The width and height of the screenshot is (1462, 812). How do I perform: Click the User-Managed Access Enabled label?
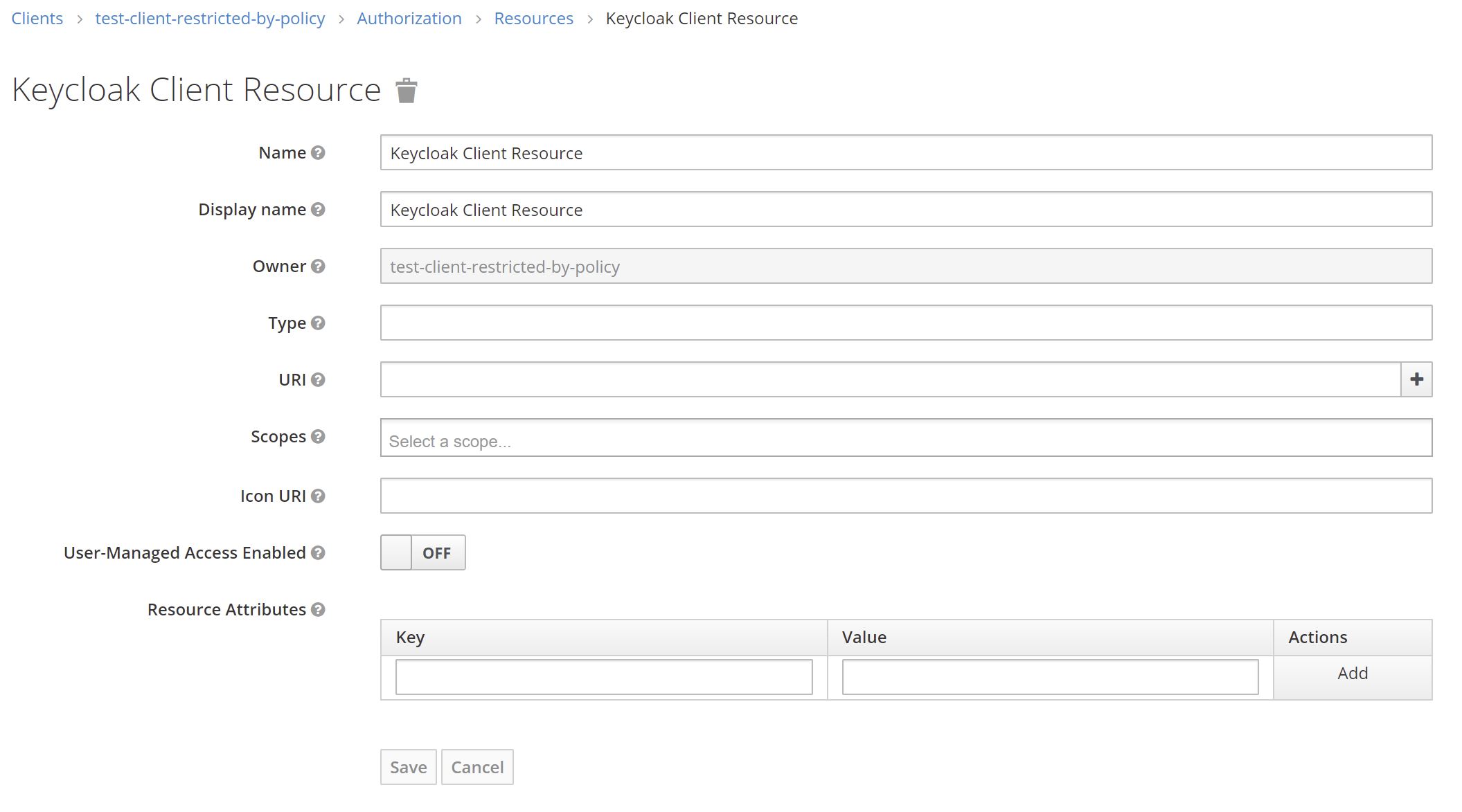[185, 552]
